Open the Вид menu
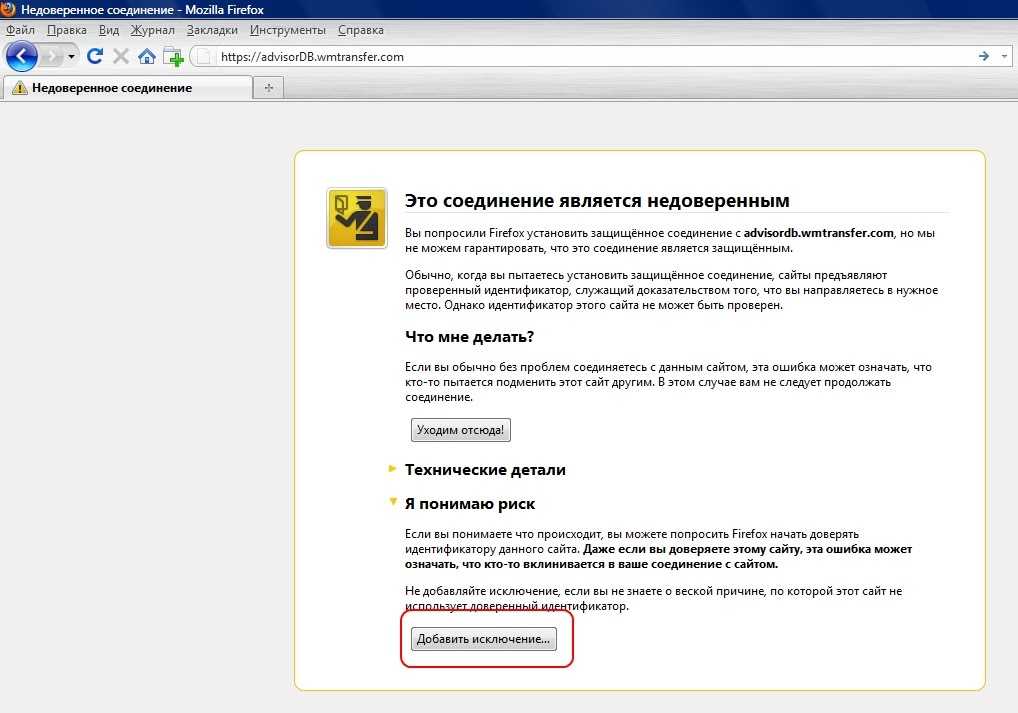The height and width of the screenshot is (713, 1018). [108, 30]
